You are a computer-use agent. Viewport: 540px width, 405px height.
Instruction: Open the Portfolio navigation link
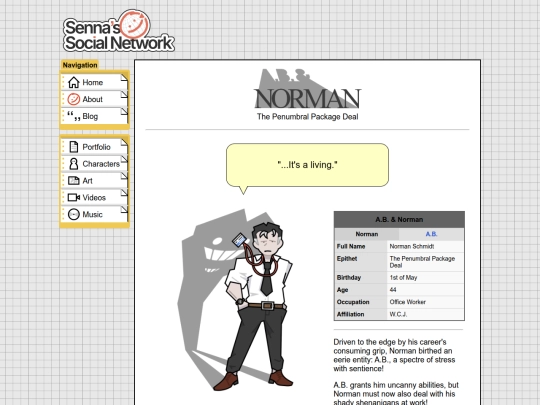click(94, 147)
